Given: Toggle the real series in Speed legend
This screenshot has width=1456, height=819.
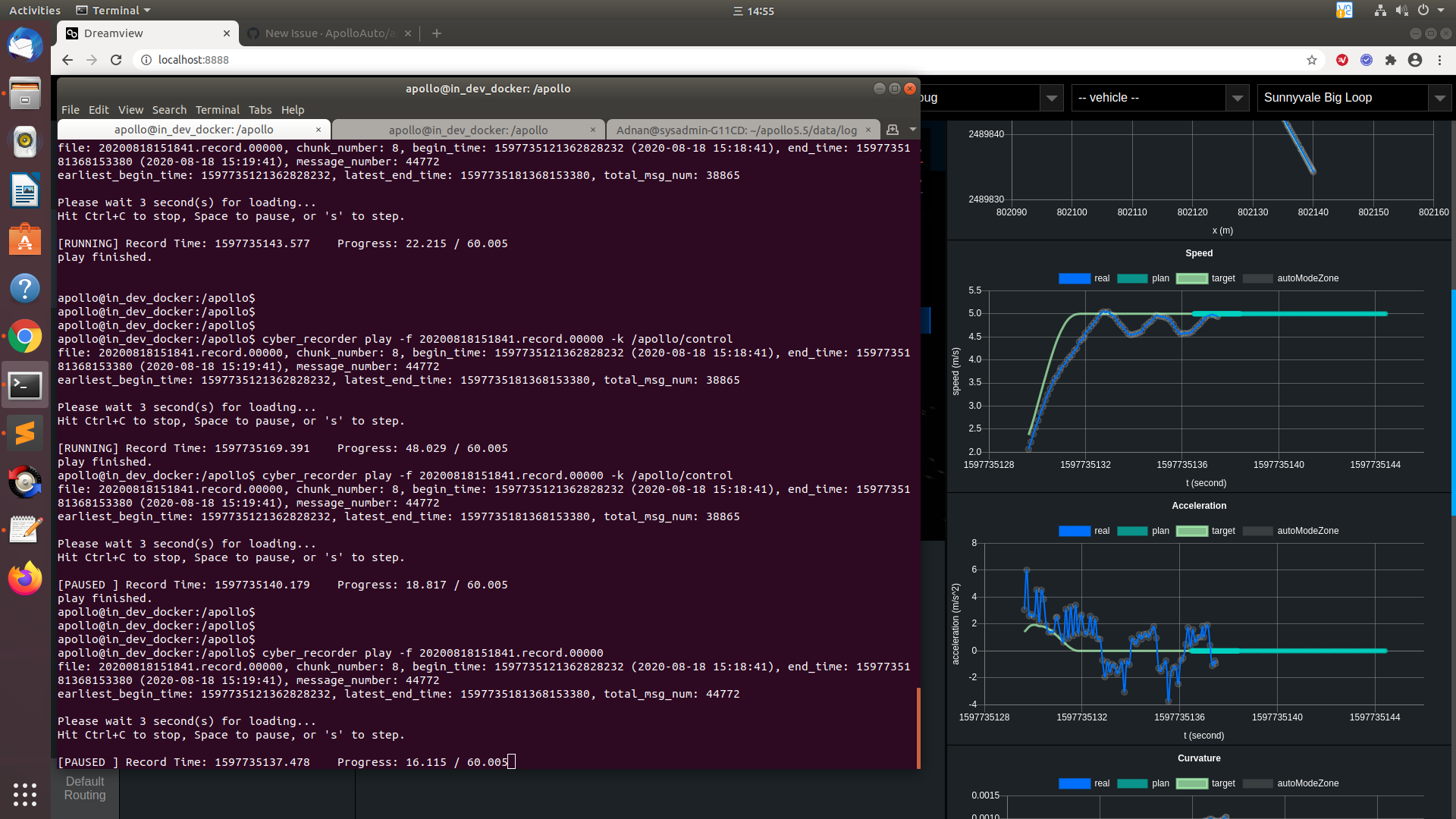Looking at the screenshot, I should [1075, 278].
